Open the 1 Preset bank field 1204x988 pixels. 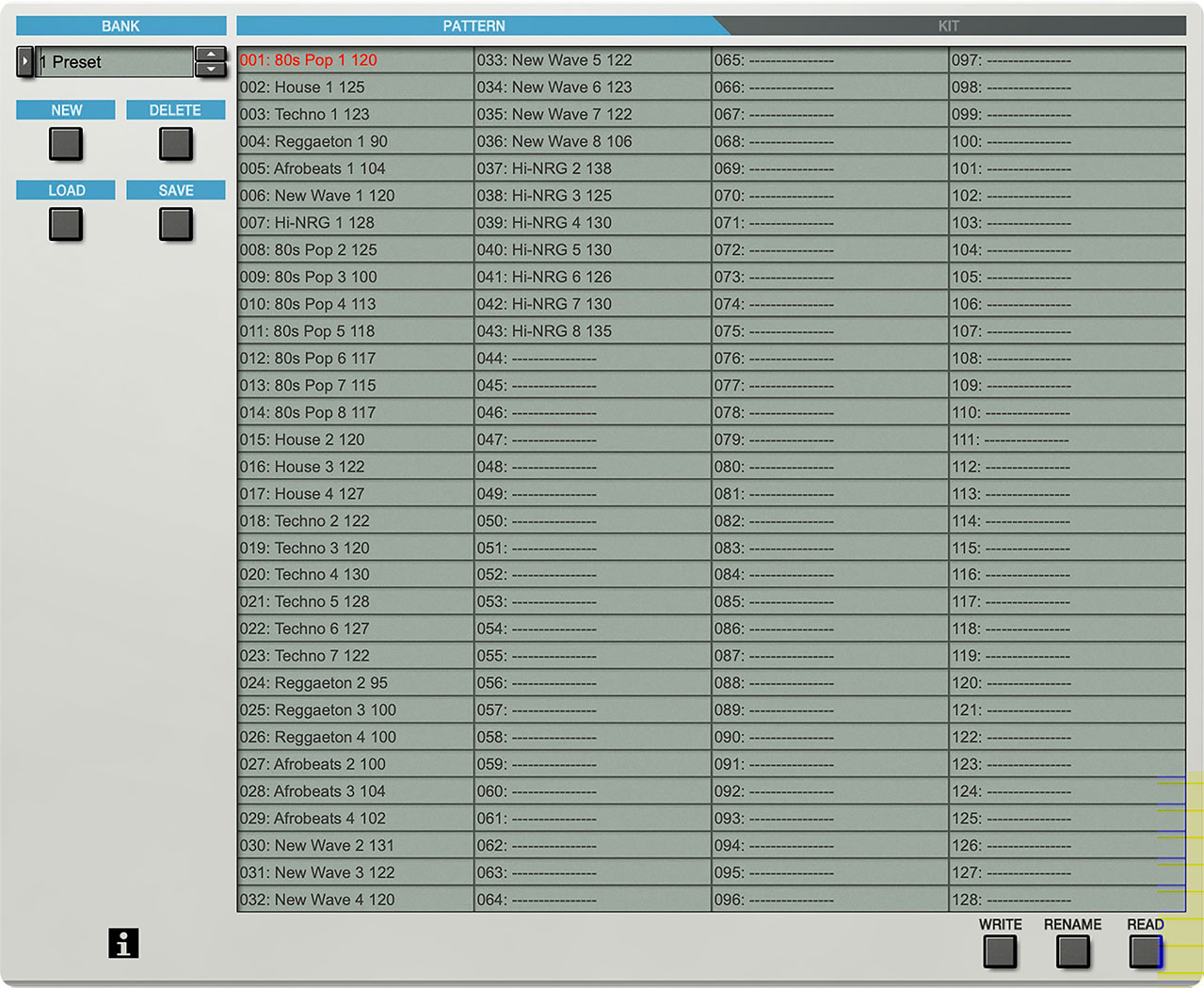click(115, 61)
